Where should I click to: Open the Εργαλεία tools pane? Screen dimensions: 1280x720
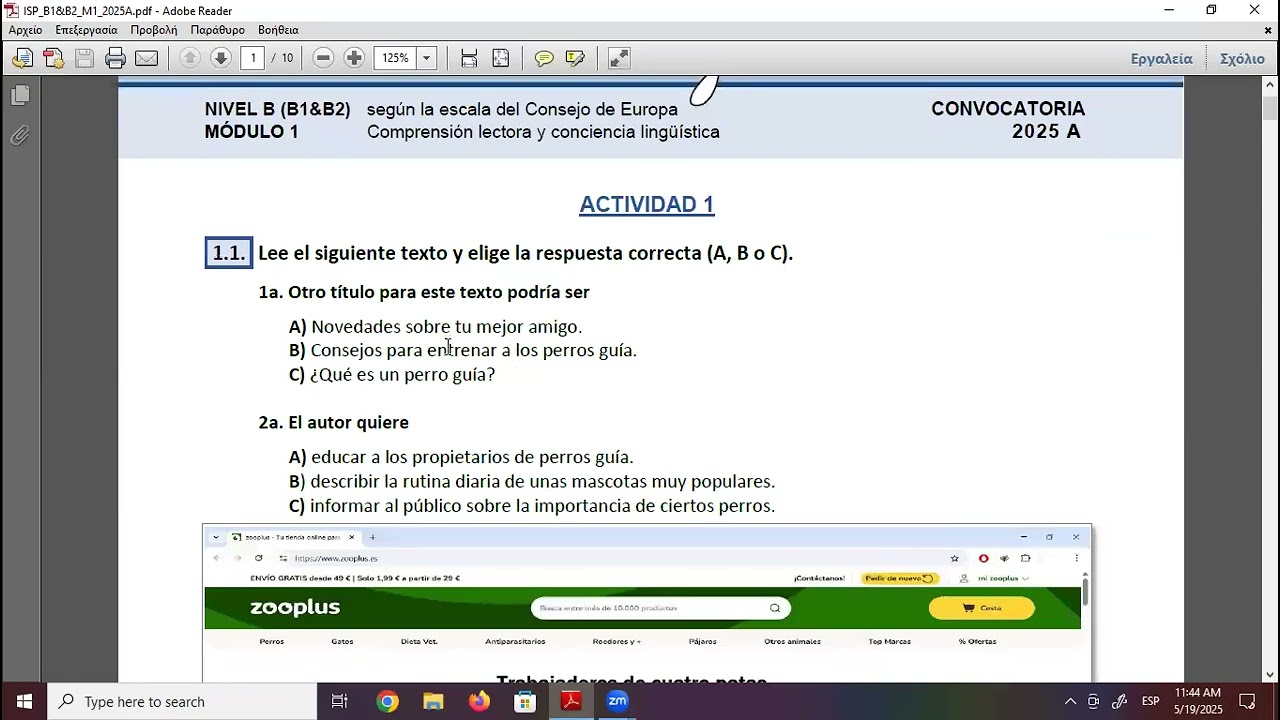click(x=1161, y=58)
